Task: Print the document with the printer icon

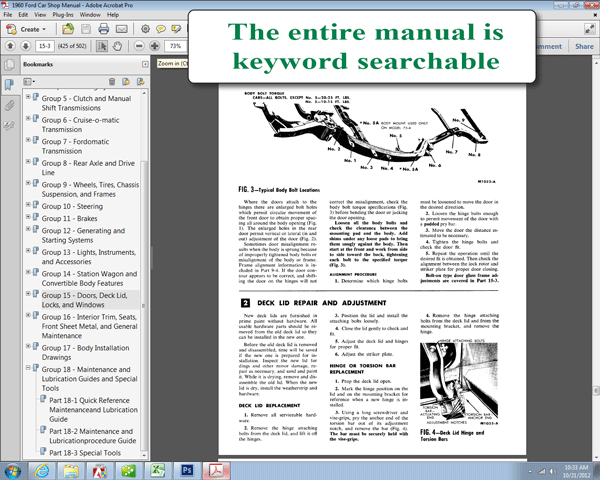Action: click(103, 29)
